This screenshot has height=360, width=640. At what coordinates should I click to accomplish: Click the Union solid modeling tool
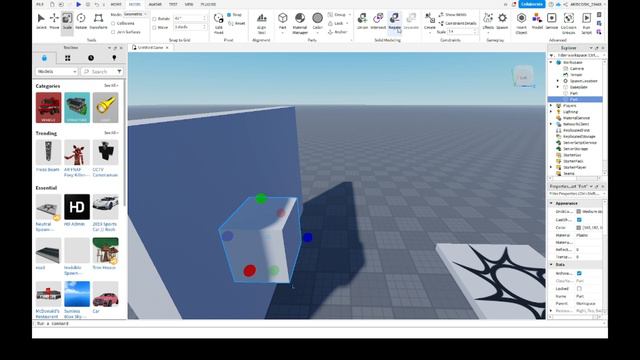[x=362, y=21]
